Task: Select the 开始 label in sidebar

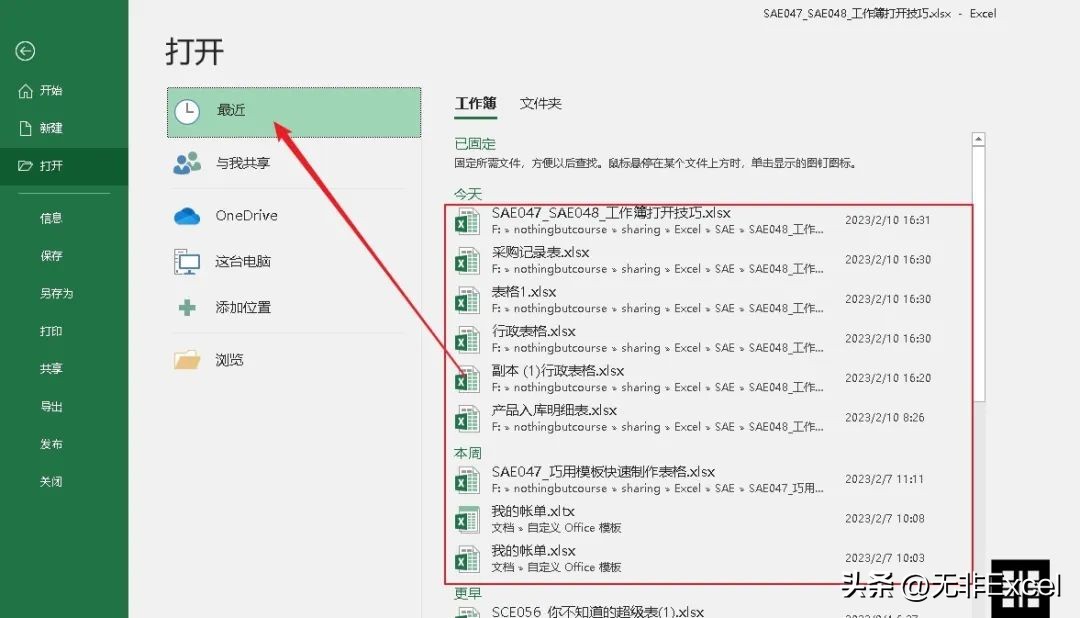Action: pyautogui.click(x=51, y=90)
